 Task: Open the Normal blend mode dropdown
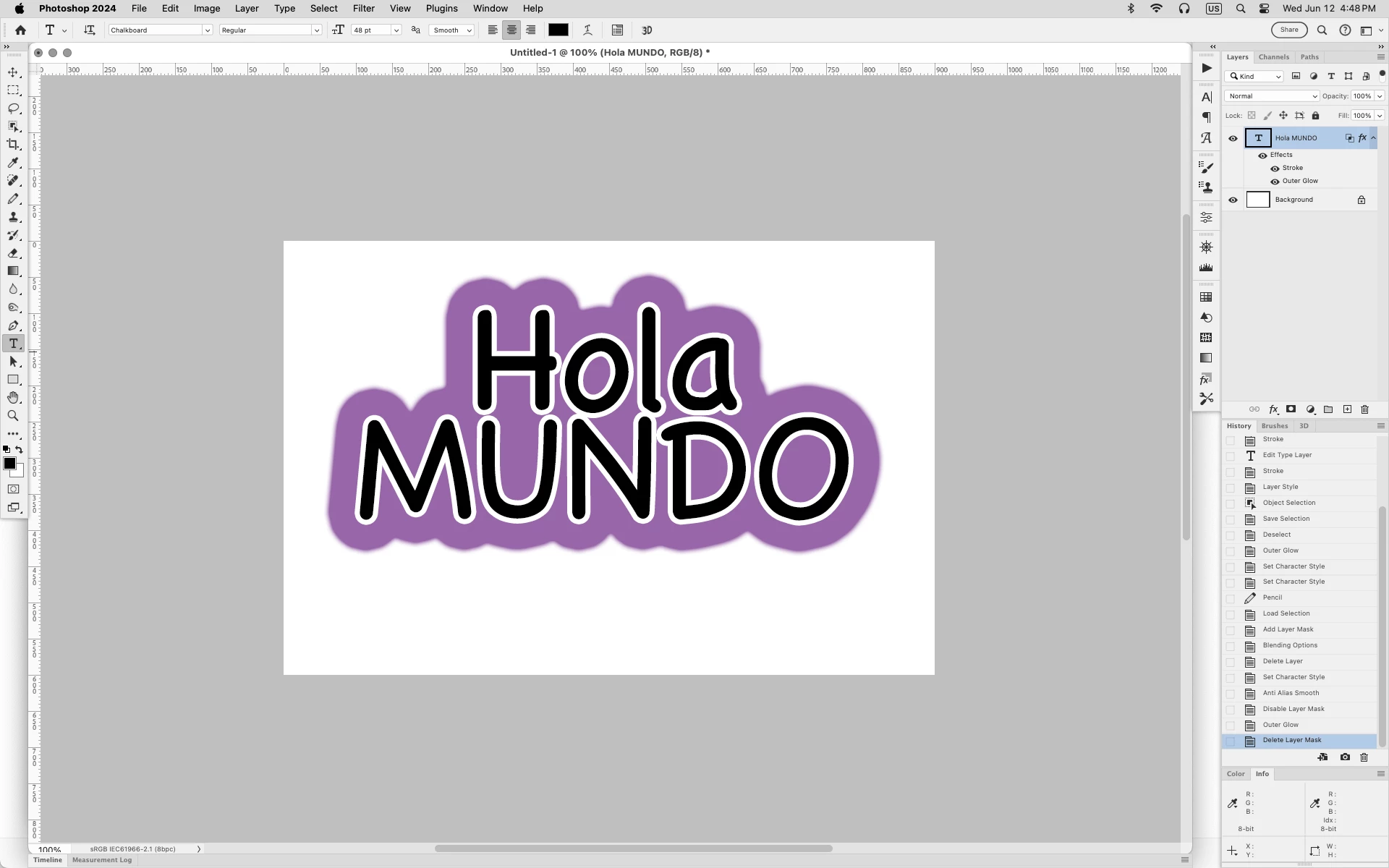[1271, 96]
